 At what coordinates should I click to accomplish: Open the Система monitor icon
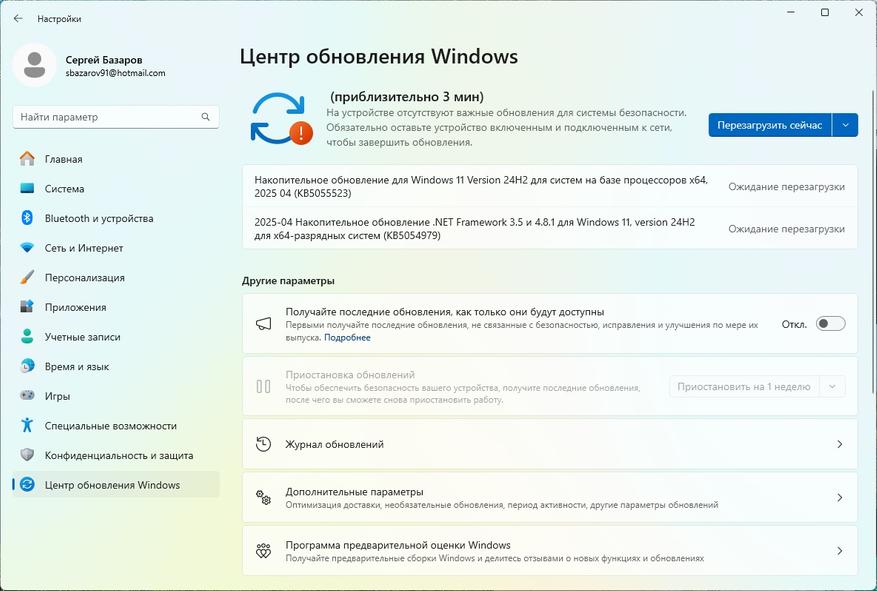pos(27,188)
